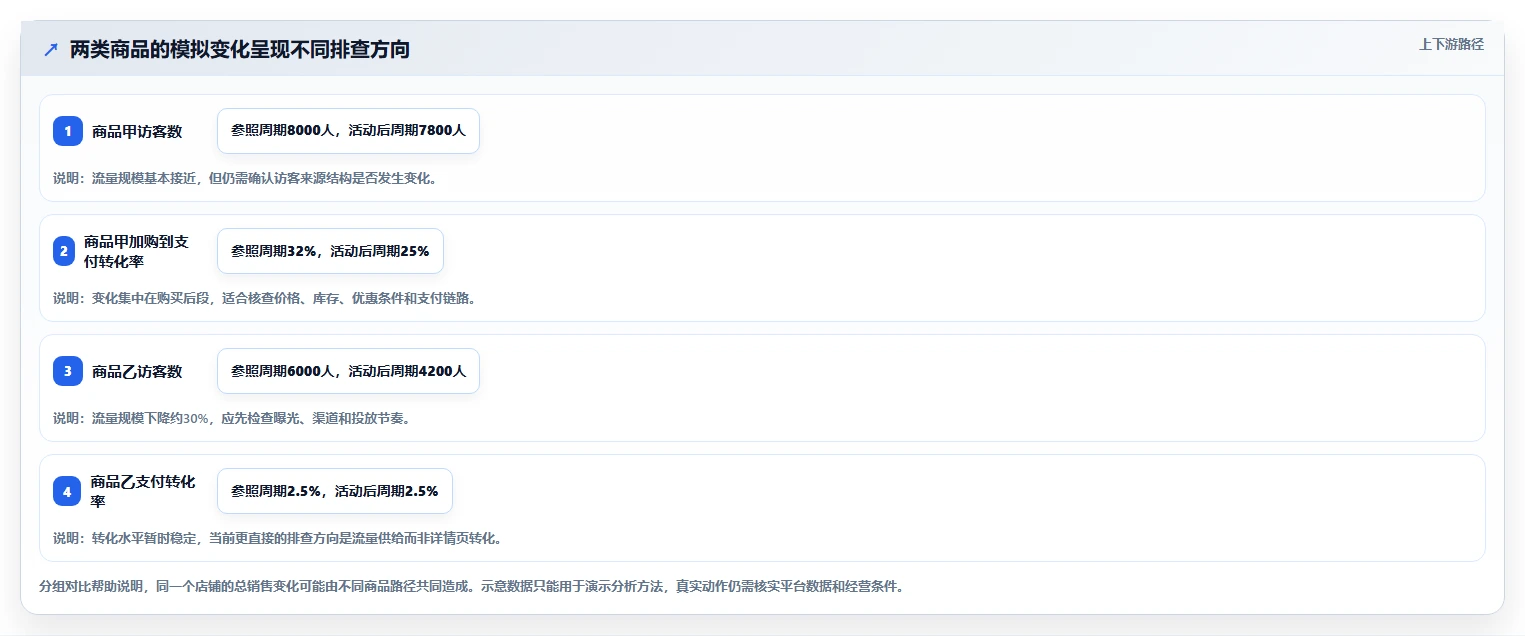This screenshot has width=1525, height=636.
Task: Click the number 3 badge for 商品乙访客数
Action: pos(68,371)
